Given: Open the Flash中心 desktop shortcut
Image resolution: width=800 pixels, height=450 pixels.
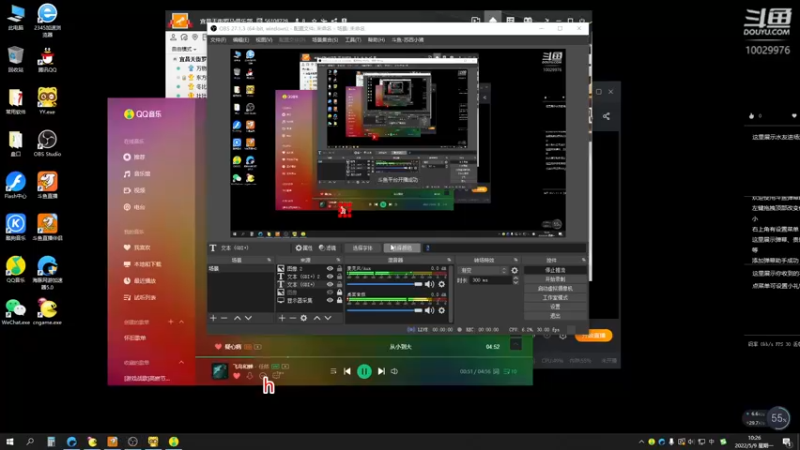Looking at the screenshot, I should 15,185.
